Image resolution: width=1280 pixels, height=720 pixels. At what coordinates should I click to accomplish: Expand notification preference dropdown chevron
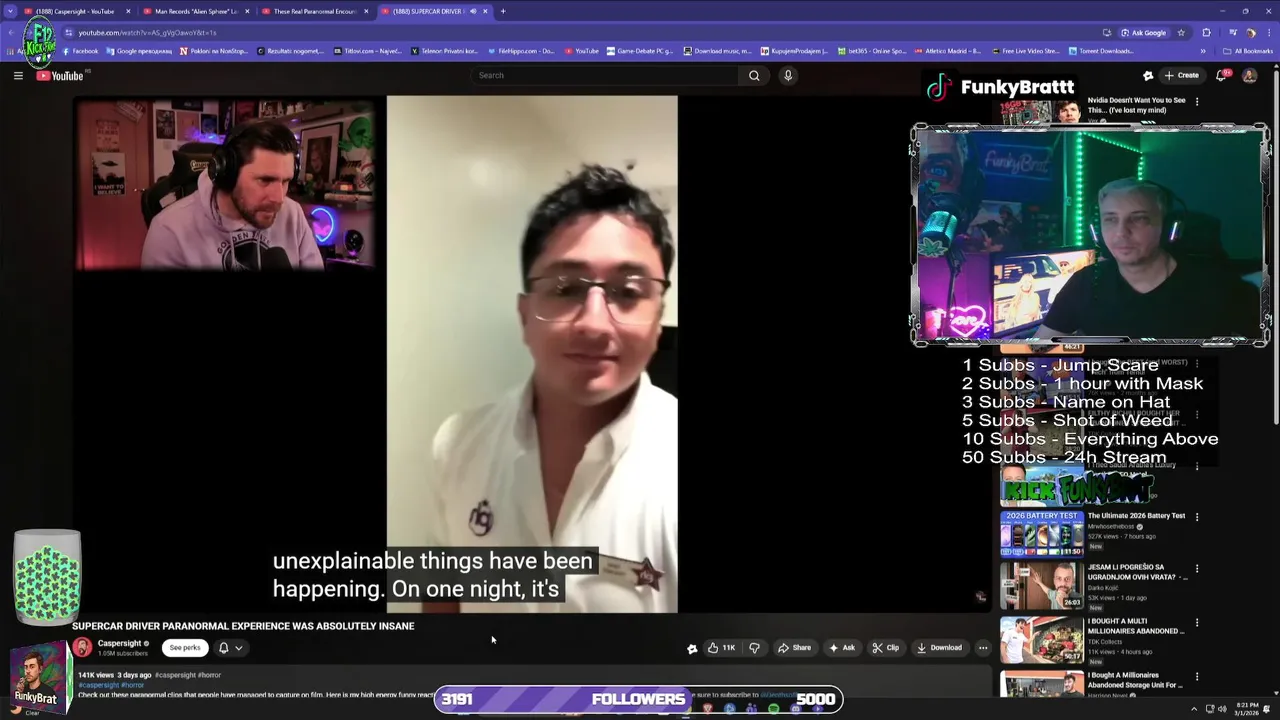coord(239,648)
